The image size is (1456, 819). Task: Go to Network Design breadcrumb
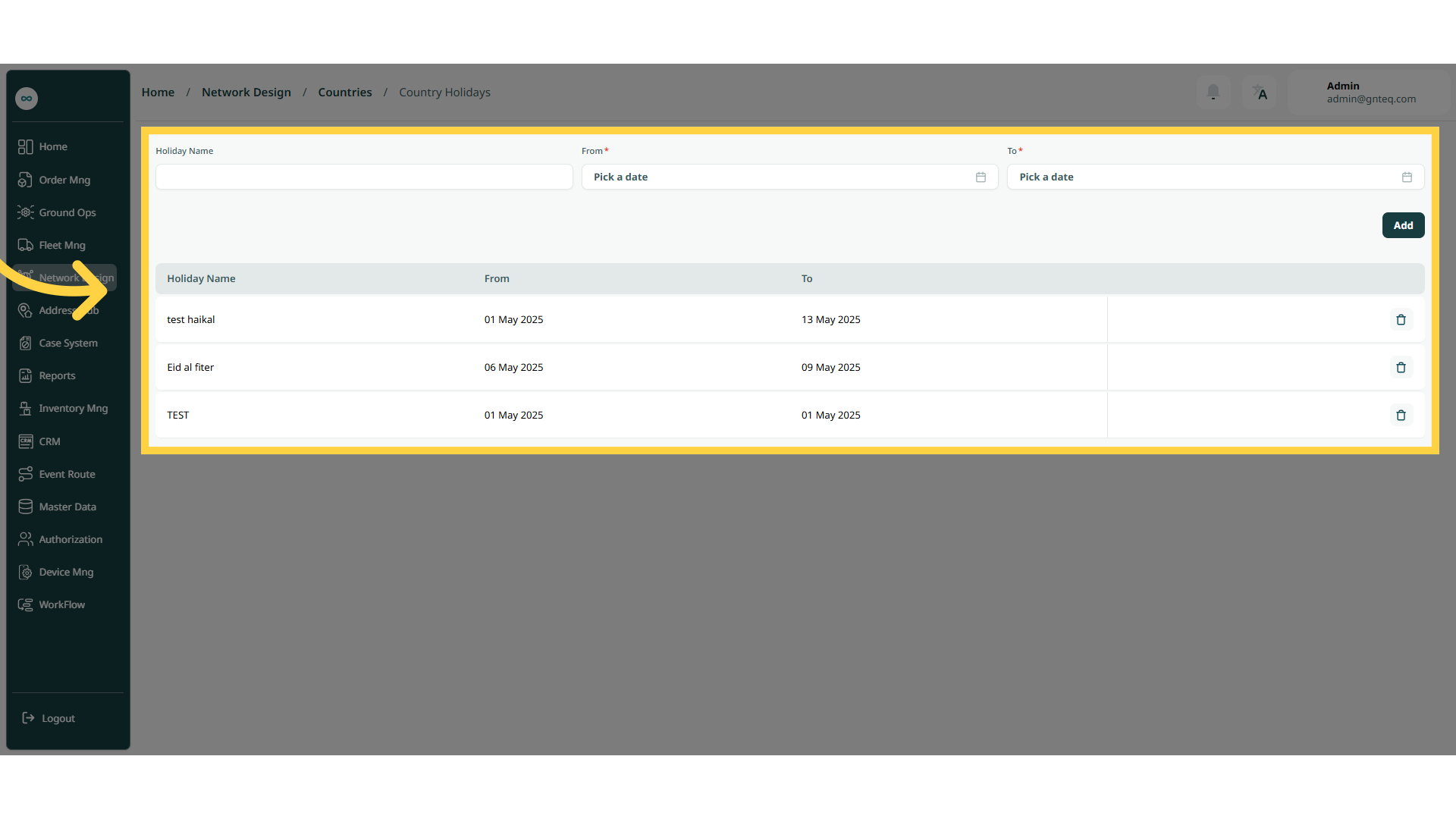pos(246,93)
